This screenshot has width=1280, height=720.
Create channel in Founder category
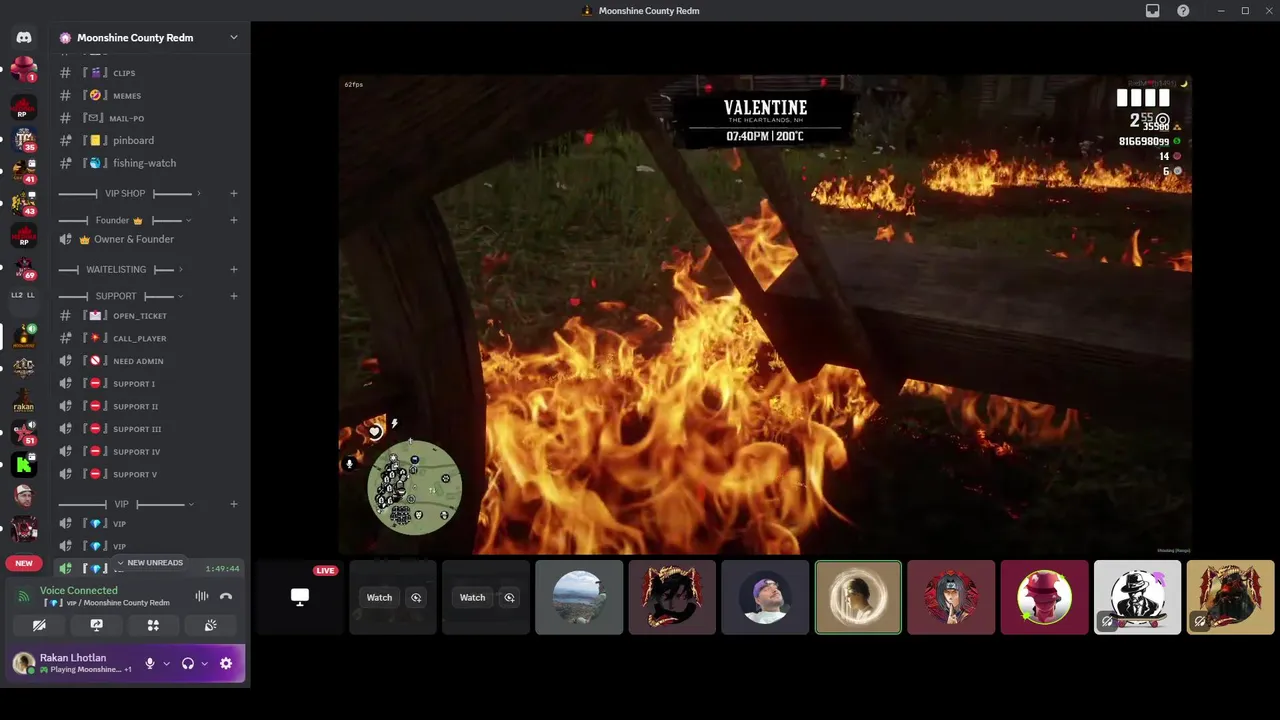[234, 220]
